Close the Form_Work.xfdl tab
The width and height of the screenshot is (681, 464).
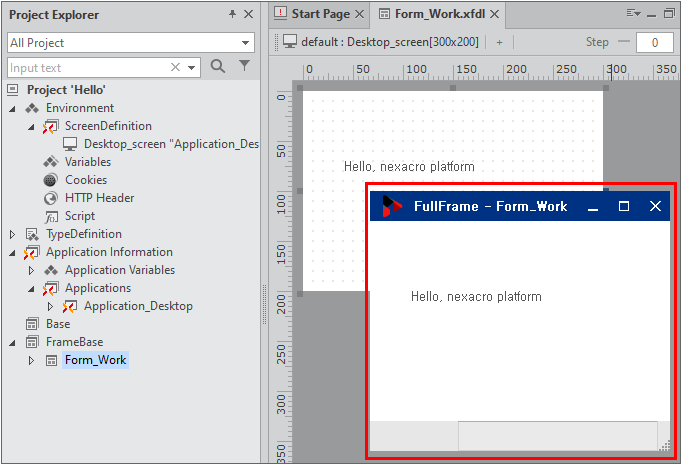click(x=494, y=14)
